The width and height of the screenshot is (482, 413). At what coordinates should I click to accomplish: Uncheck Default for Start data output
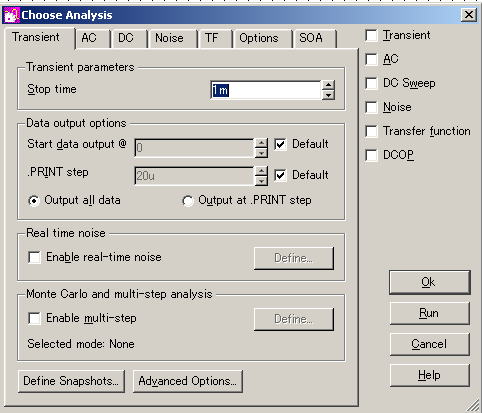click(x=280, y=144)
